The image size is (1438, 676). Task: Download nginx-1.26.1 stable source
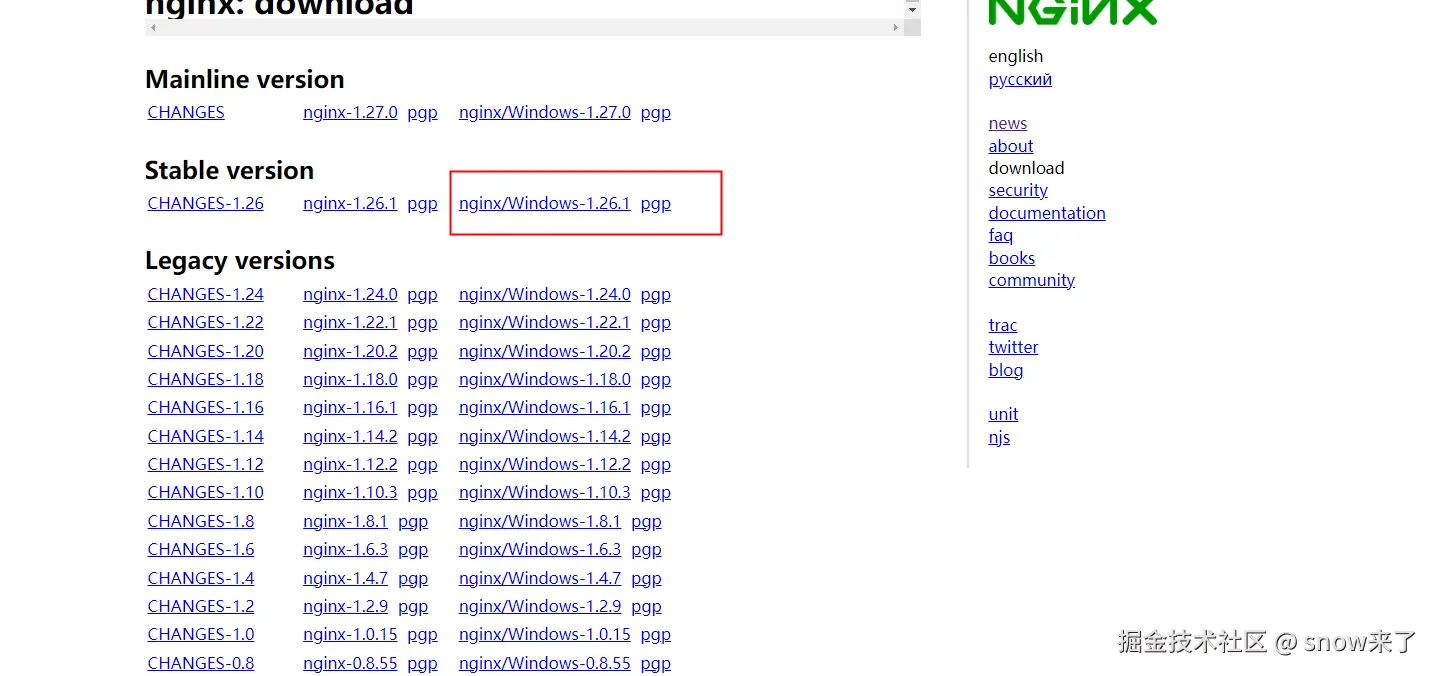[x=350, y=203]
